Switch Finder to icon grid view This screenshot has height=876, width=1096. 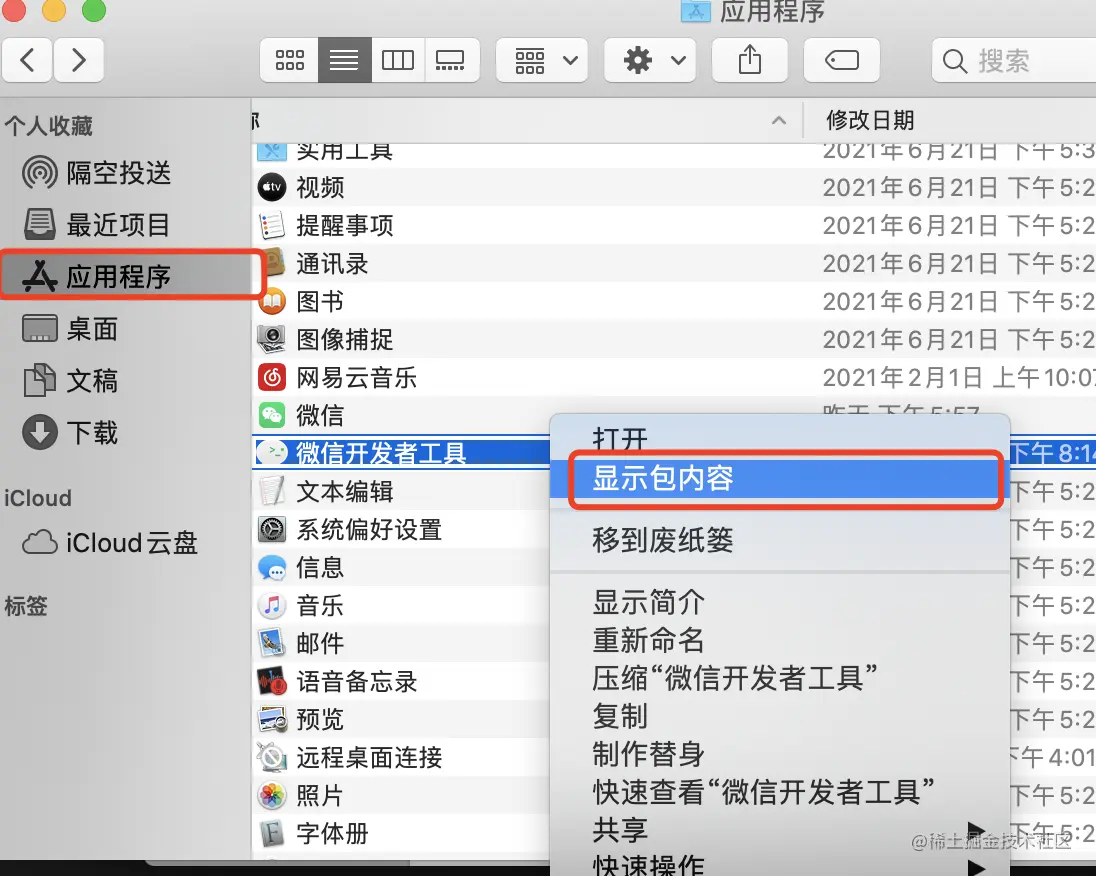[289, 60]
